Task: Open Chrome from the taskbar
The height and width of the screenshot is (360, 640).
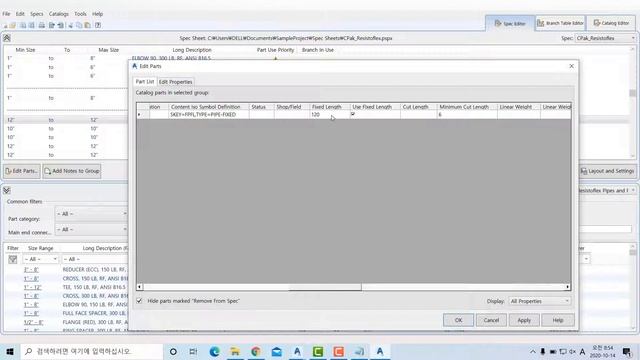Action: (256, 351)
